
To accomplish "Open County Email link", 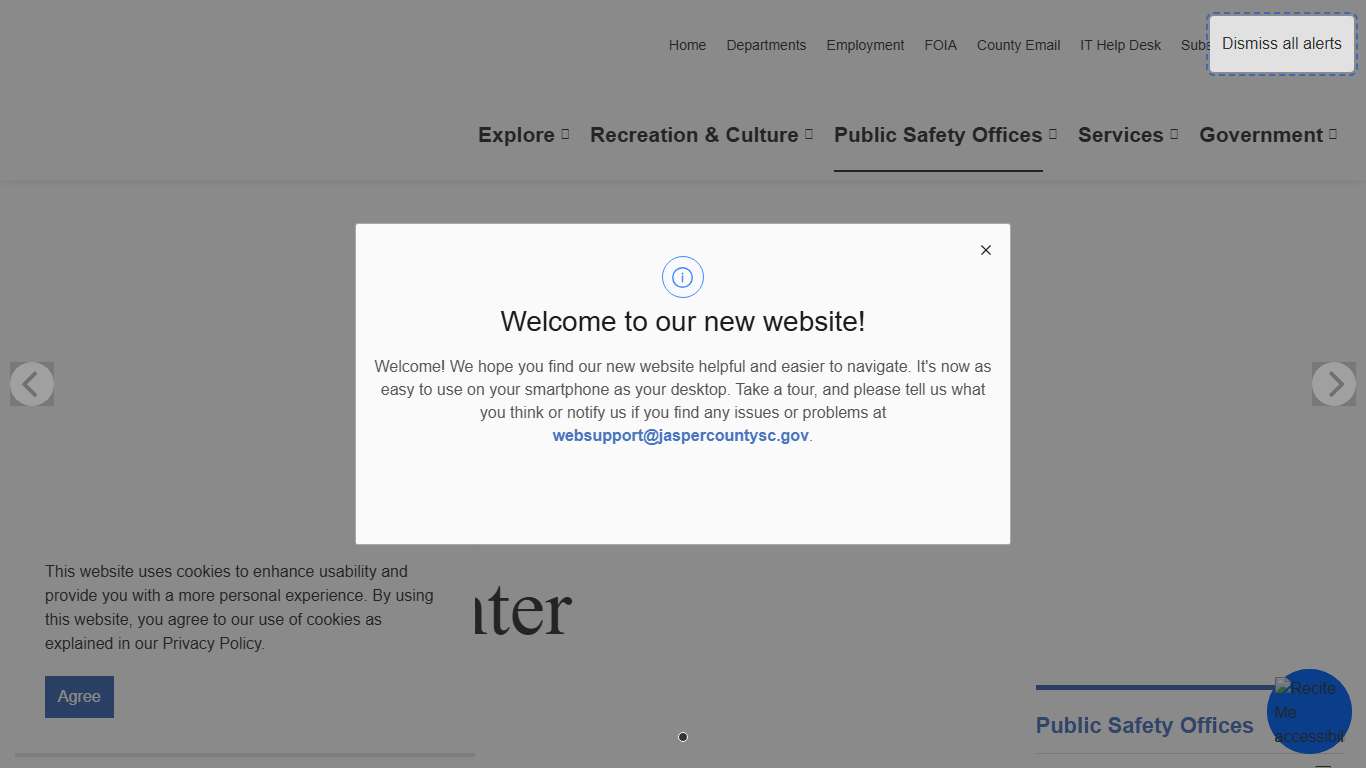I will coord(1018,45).
